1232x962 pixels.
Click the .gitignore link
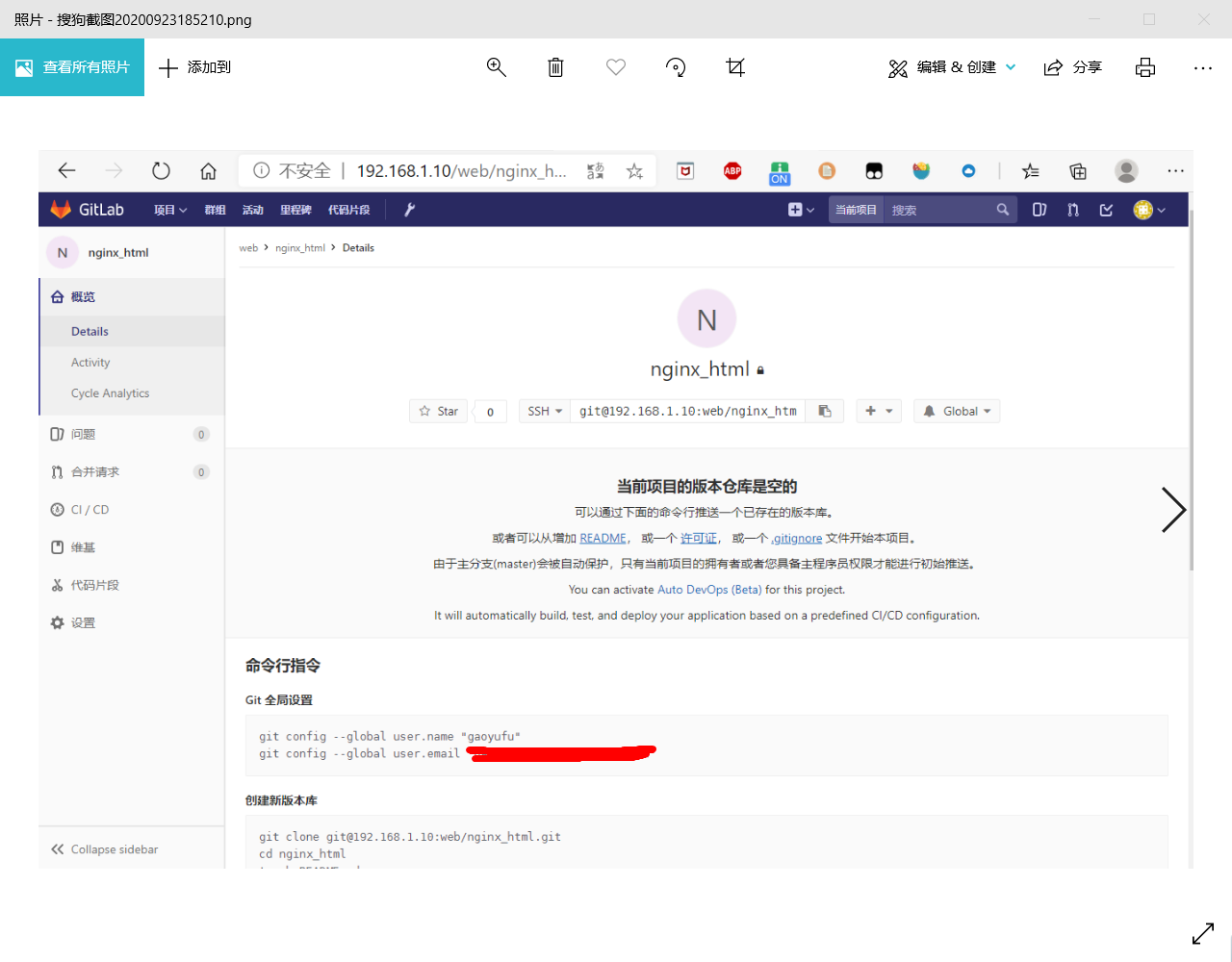pyautogui.click(x=797, y=539)
